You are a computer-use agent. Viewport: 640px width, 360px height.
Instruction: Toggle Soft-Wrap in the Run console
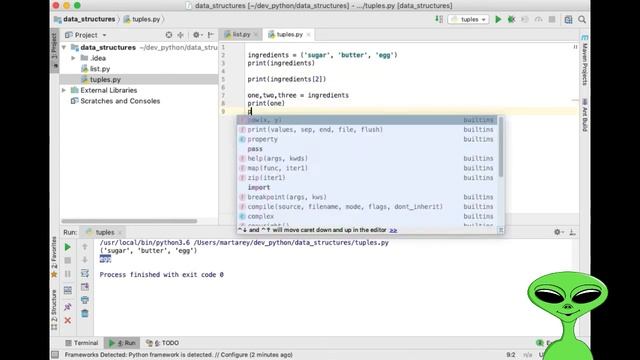pos(84,273)
